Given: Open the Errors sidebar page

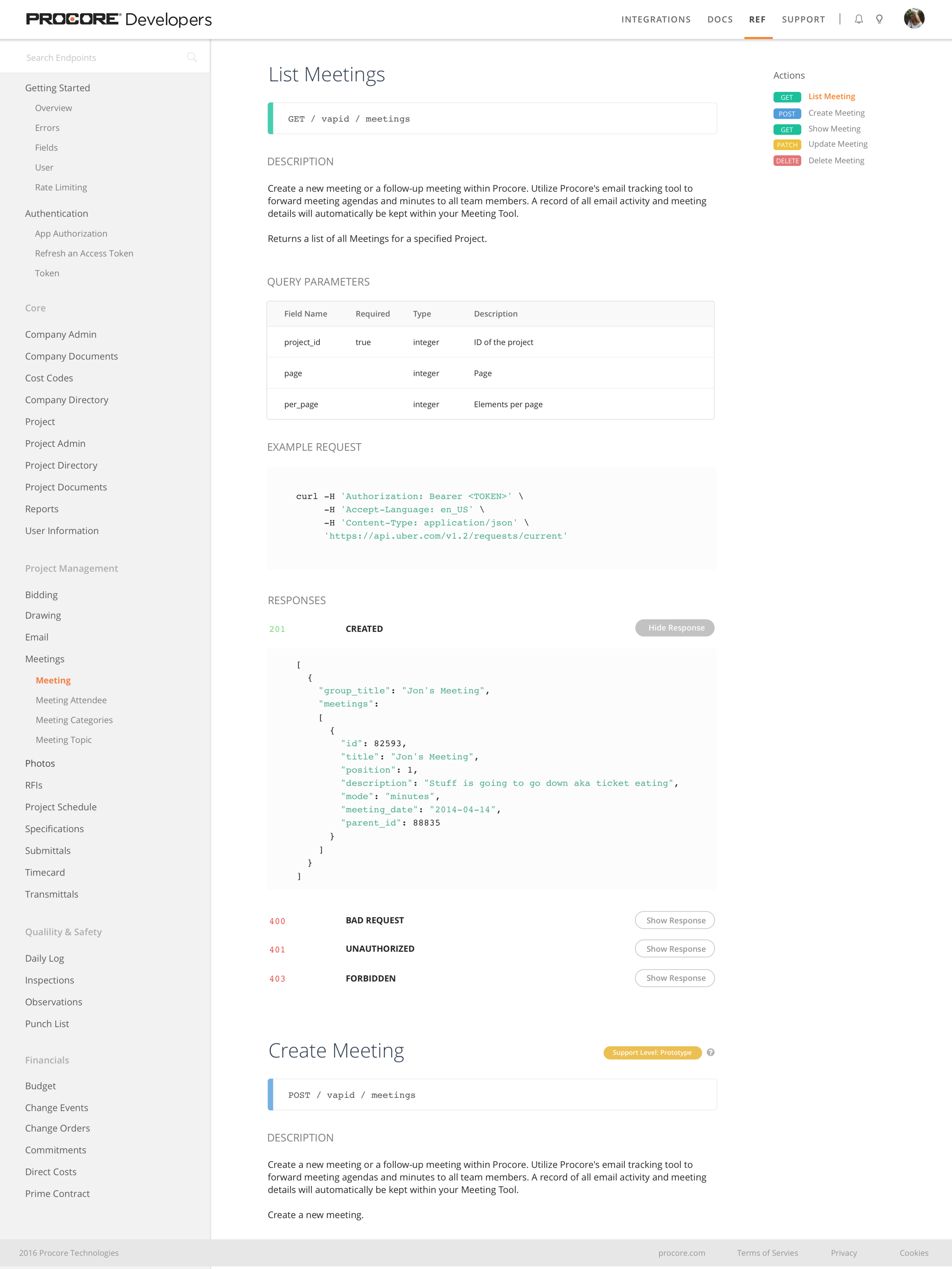Looking at the screenshot, I should tap(47, 128).
